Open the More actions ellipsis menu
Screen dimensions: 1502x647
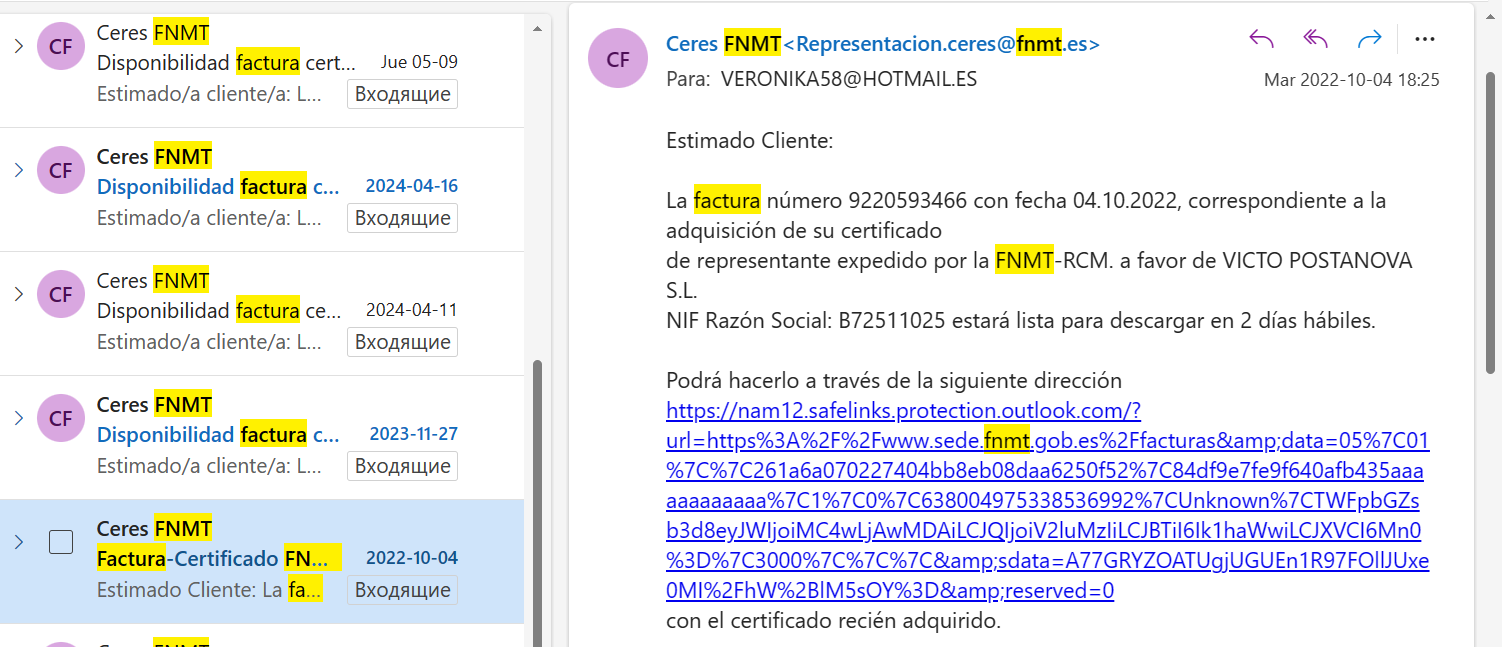pyautogui.click(x=1425, y=39)
